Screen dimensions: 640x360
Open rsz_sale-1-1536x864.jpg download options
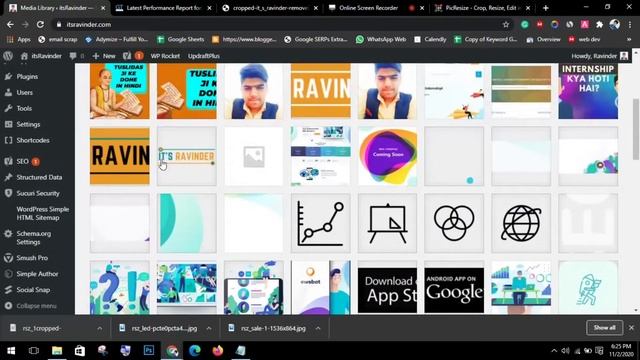[318, 328]
